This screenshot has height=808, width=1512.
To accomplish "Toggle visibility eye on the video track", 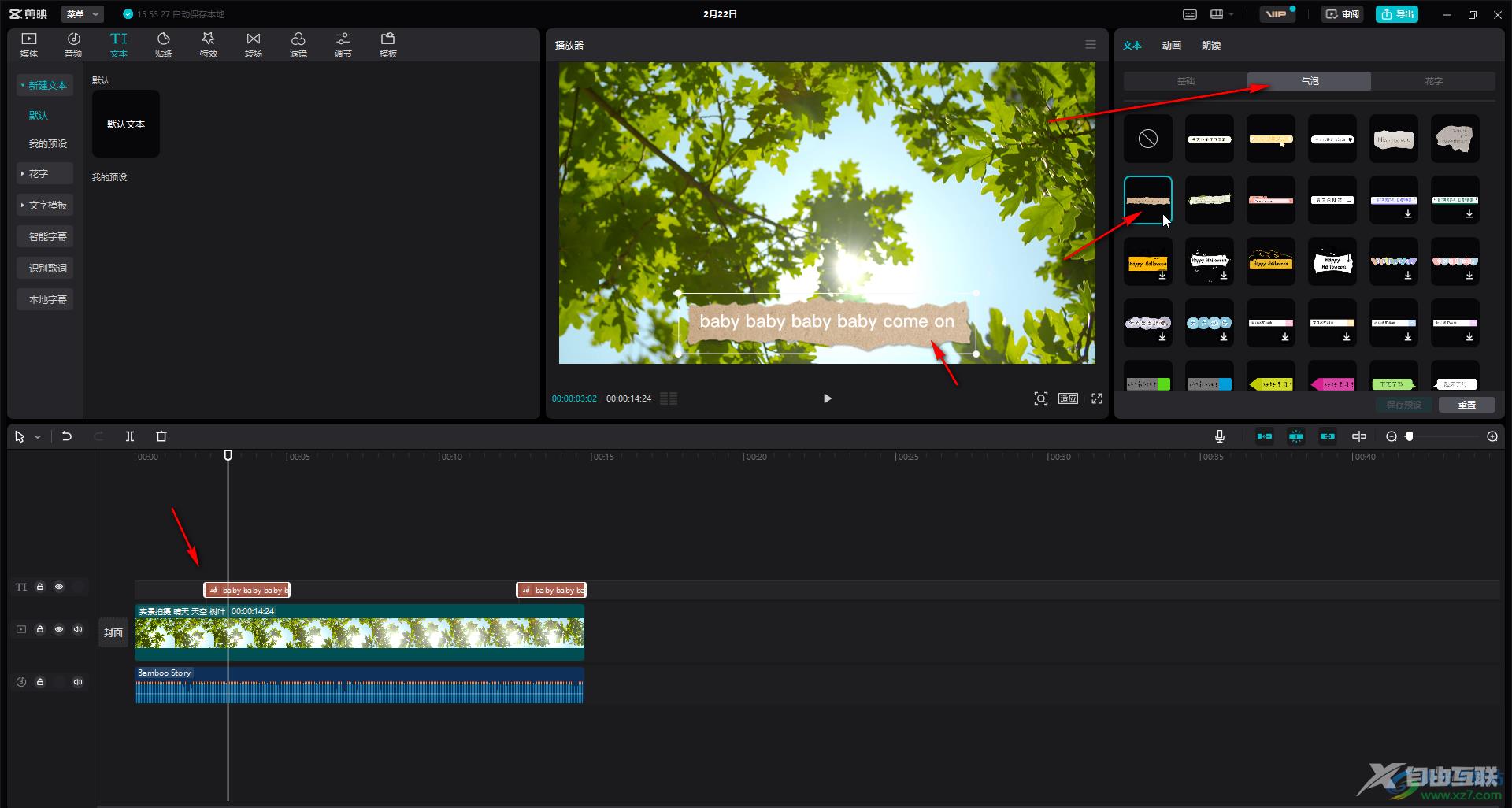I will pos(59,629).
